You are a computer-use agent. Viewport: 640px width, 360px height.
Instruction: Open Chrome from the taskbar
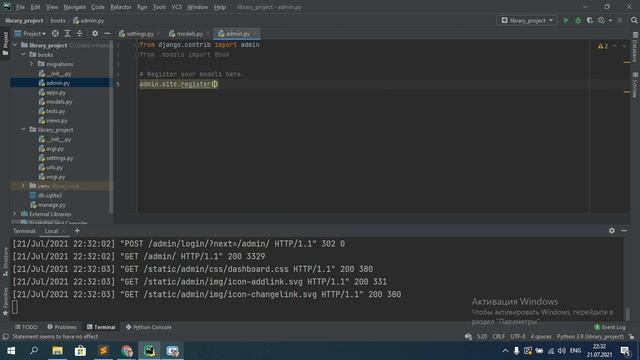coord(127,351)
